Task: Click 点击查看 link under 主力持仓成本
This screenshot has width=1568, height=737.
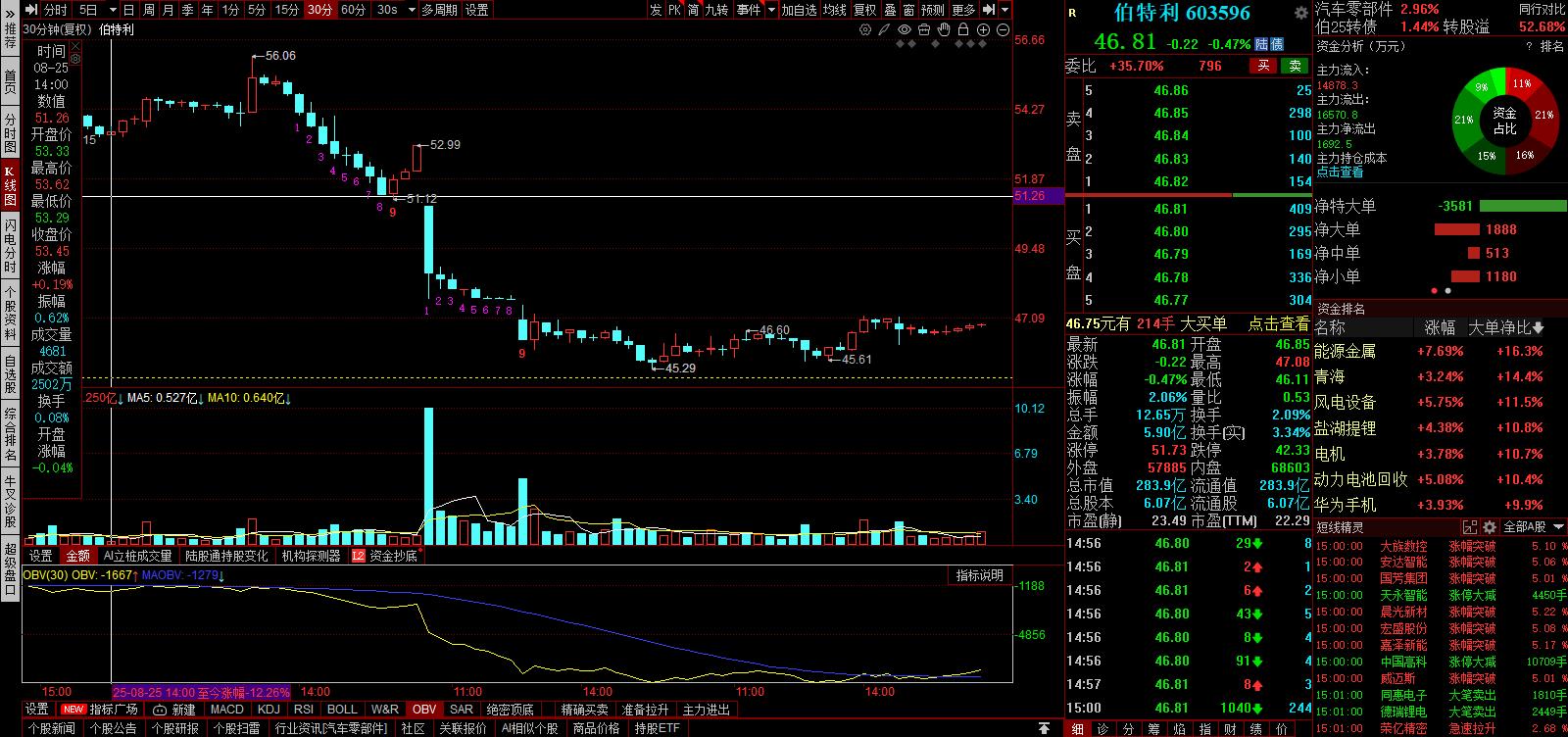Action: [x=1340, y=172]
